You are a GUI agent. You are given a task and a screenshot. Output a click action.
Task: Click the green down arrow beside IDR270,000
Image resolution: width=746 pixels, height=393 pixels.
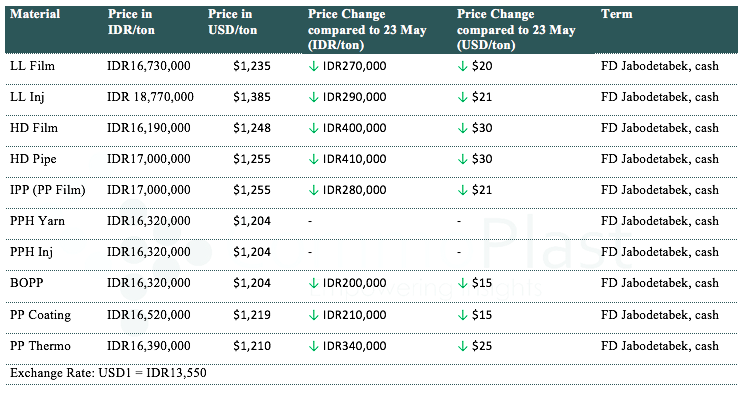(313, 66)
